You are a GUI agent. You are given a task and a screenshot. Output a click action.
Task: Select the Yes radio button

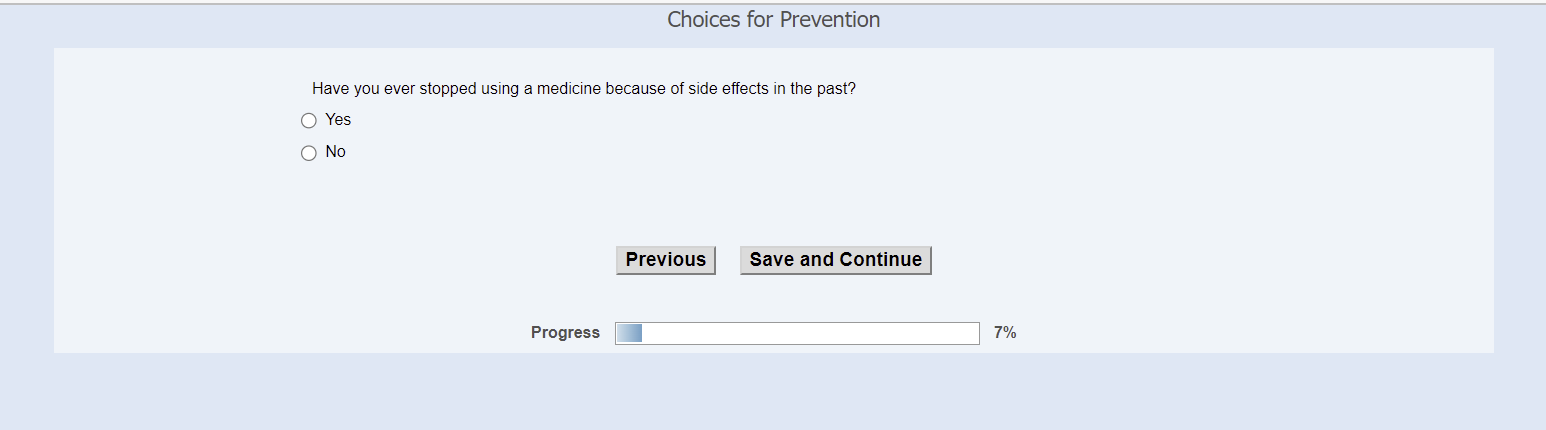(x=309, y=121)
